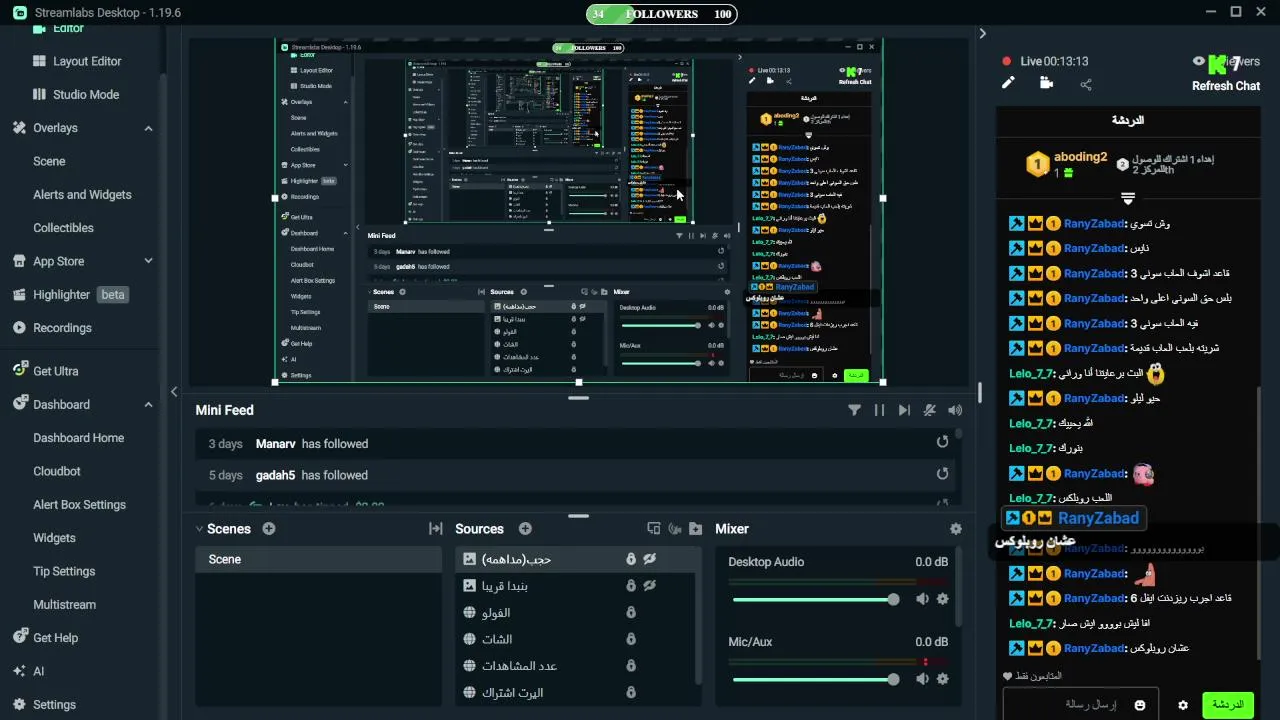Toggle the lock on the بنبدا قريبا source
The image size is (1280, 720).
631,586
